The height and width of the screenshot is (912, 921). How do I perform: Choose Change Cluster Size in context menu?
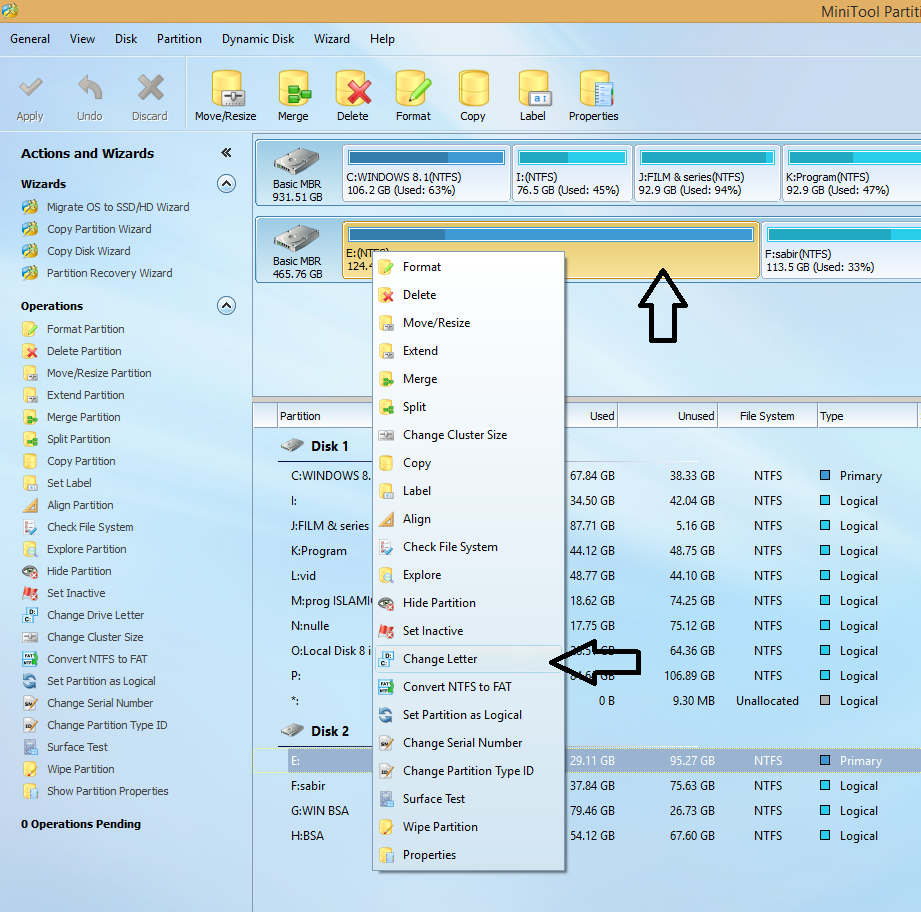pyautogui.click(x=469, y=435)
